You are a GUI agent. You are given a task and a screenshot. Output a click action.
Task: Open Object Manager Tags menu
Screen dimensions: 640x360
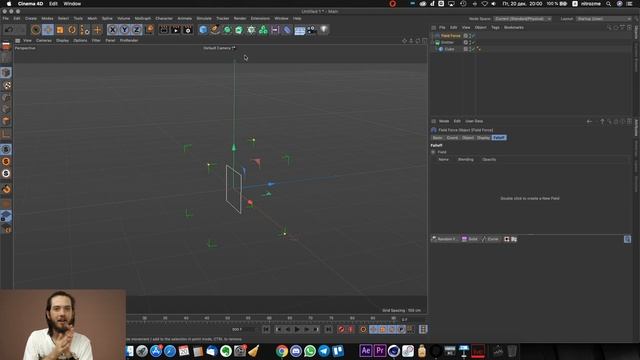495,27
